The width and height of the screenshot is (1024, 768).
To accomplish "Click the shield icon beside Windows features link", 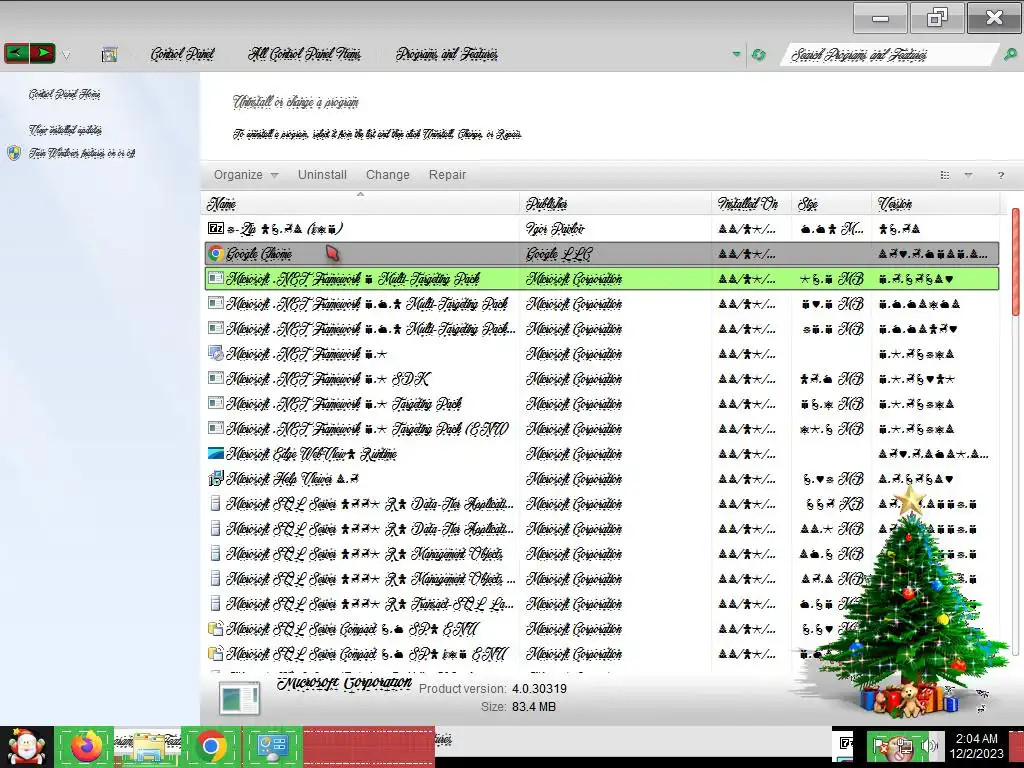I will coord(14,153).
